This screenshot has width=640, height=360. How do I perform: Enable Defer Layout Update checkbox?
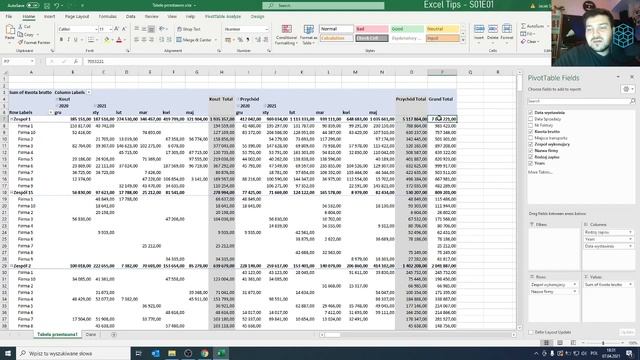pyautogui.click(x=531, y=332)
